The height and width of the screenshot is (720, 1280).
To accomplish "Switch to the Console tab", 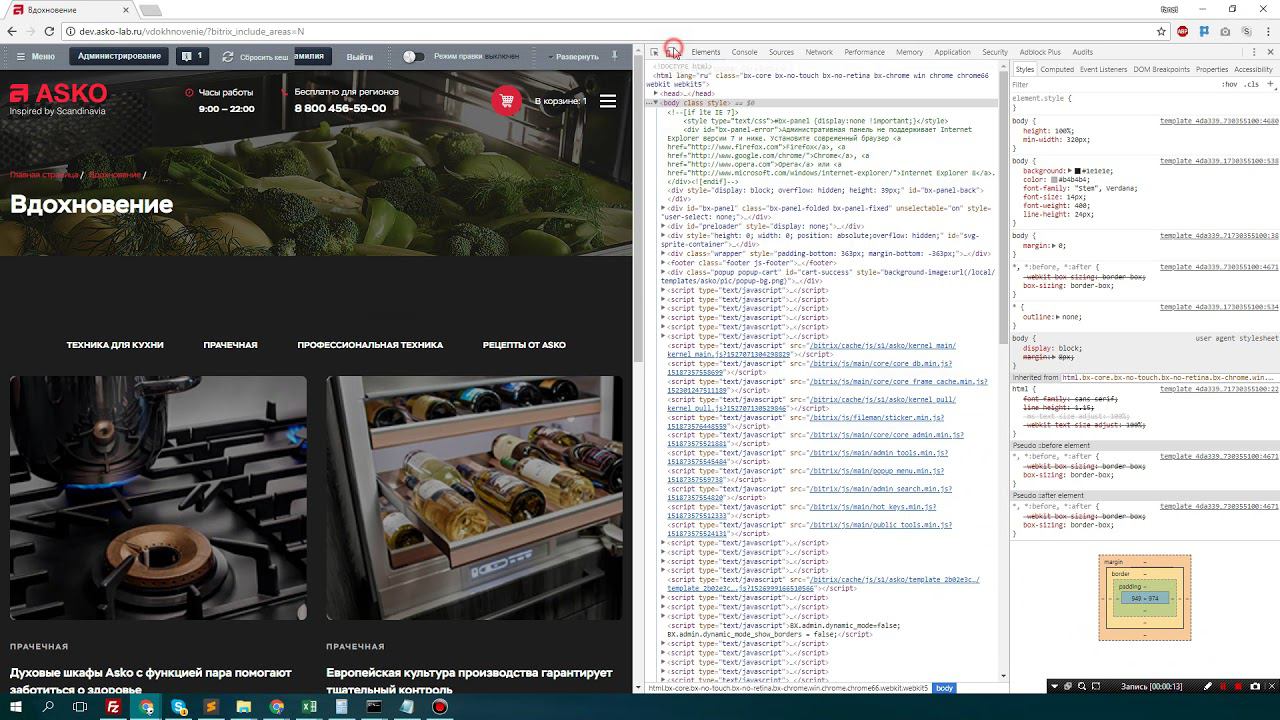I will pos(744,52).
